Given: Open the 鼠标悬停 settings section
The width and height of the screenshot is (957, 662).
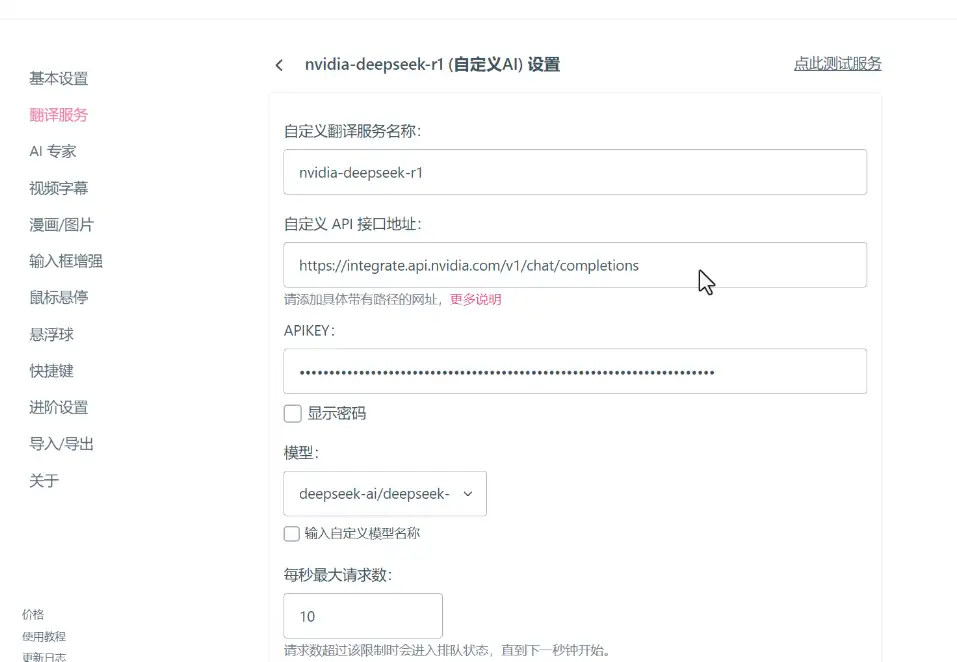Looking at the screenshot, I should (60, 297).
